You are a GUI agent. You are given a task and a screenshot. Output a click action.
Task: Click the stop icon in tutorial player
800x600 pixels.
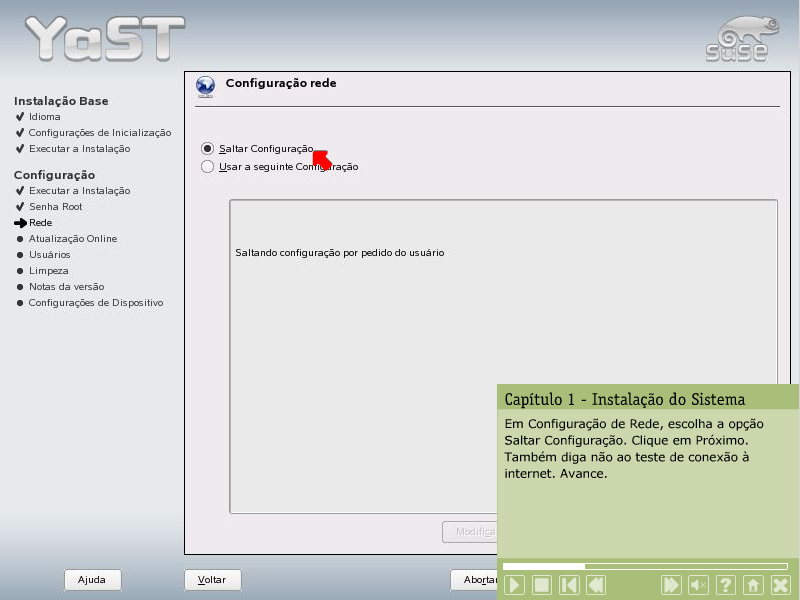click(541, 585)
